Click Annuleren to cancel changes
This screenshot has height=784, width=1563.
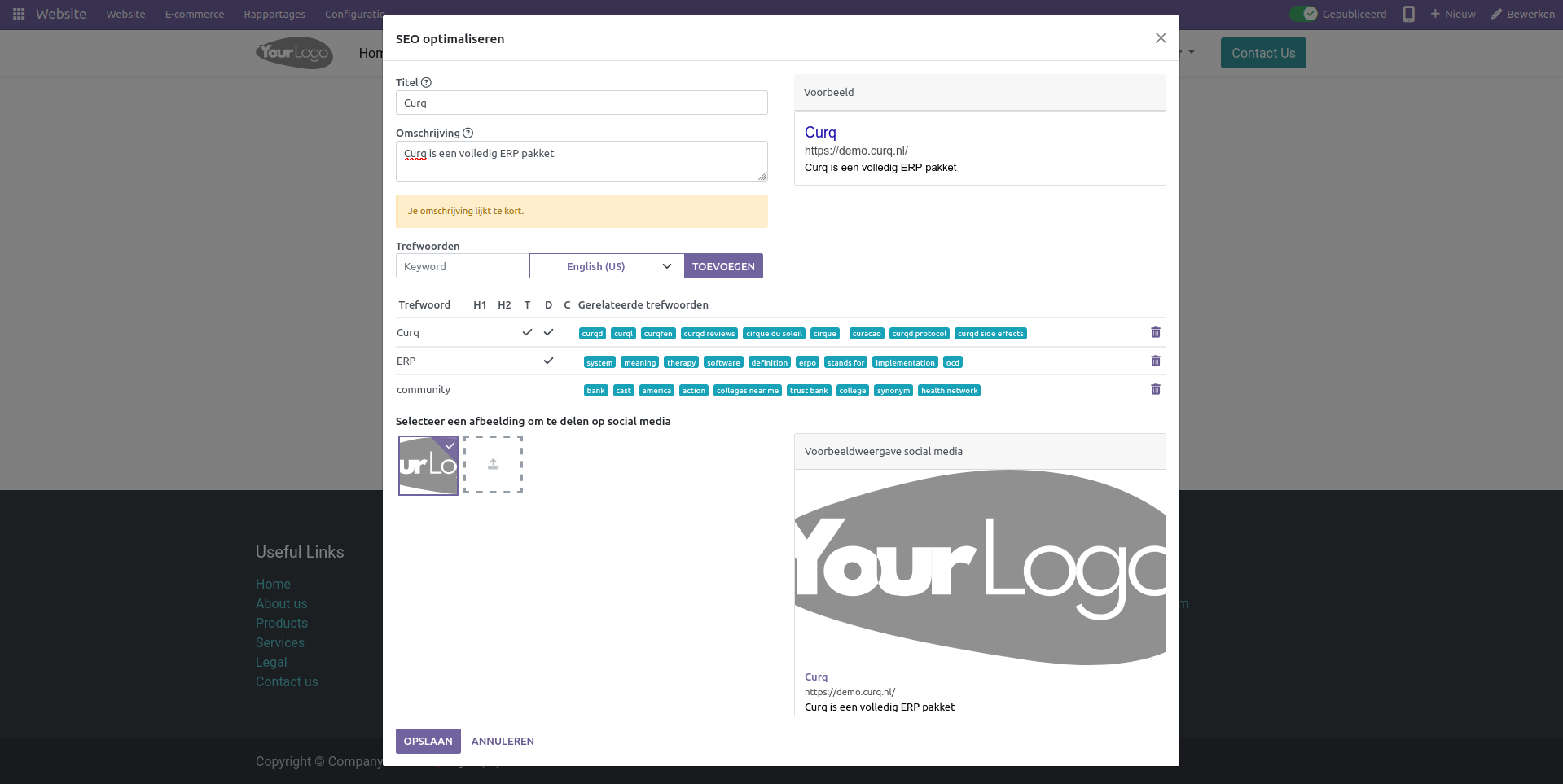point(503,741)
